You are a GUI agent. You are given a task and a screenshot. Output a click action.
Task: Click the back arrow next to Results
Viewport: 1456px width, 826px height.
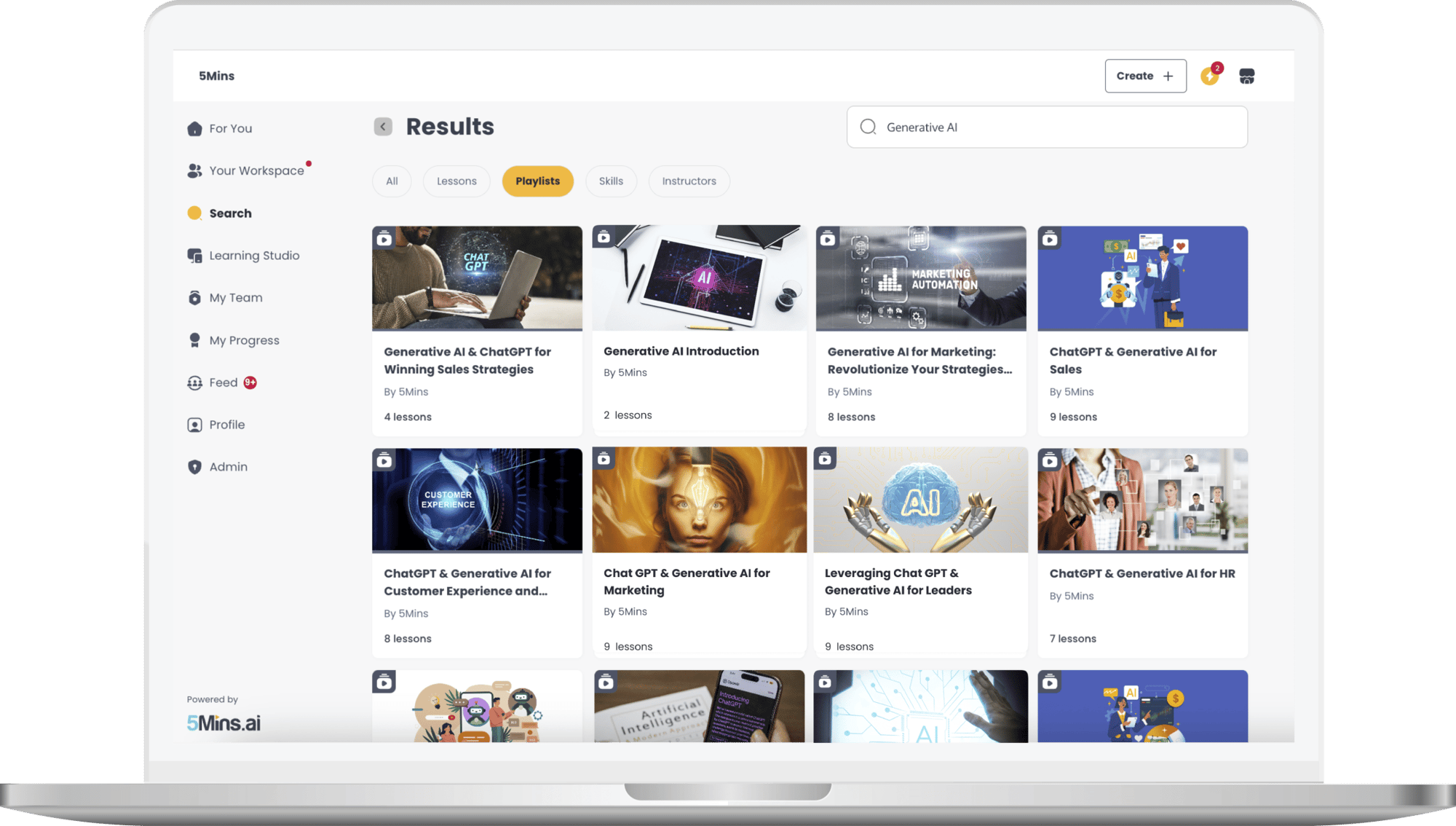[x=383, y=127]
